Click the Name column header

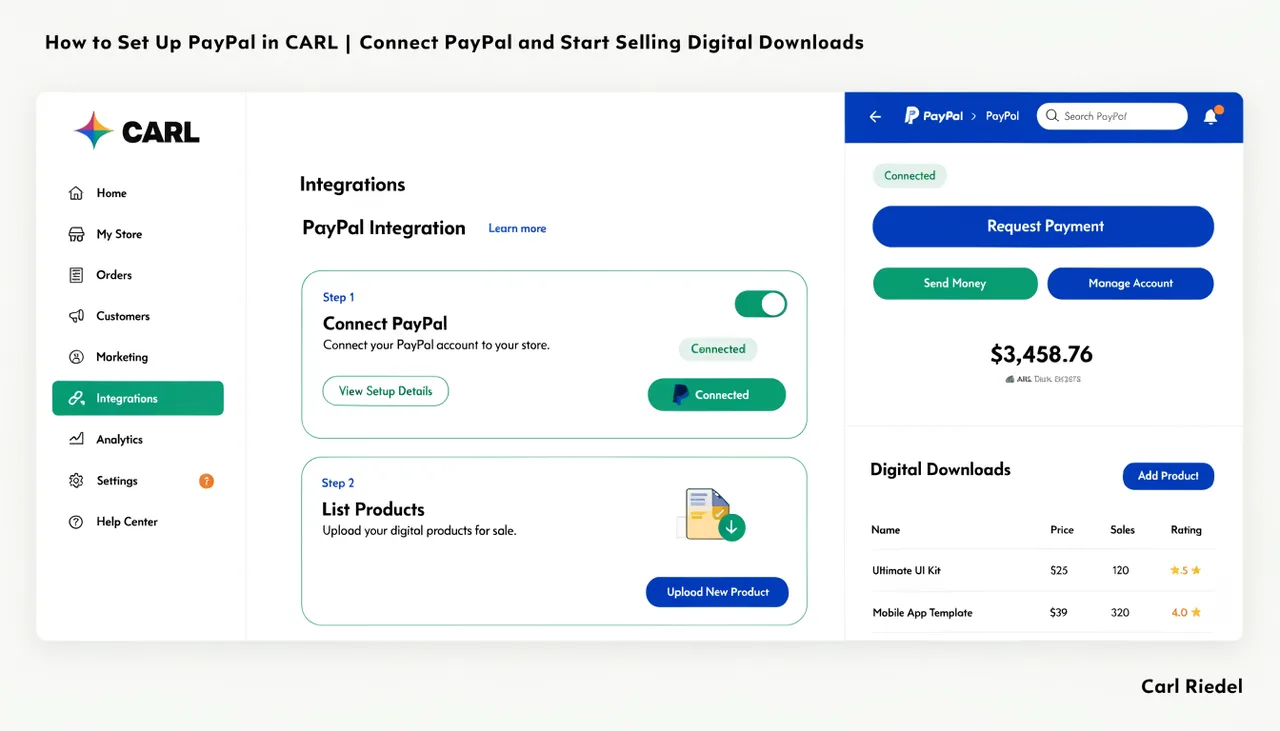point(886,530)
